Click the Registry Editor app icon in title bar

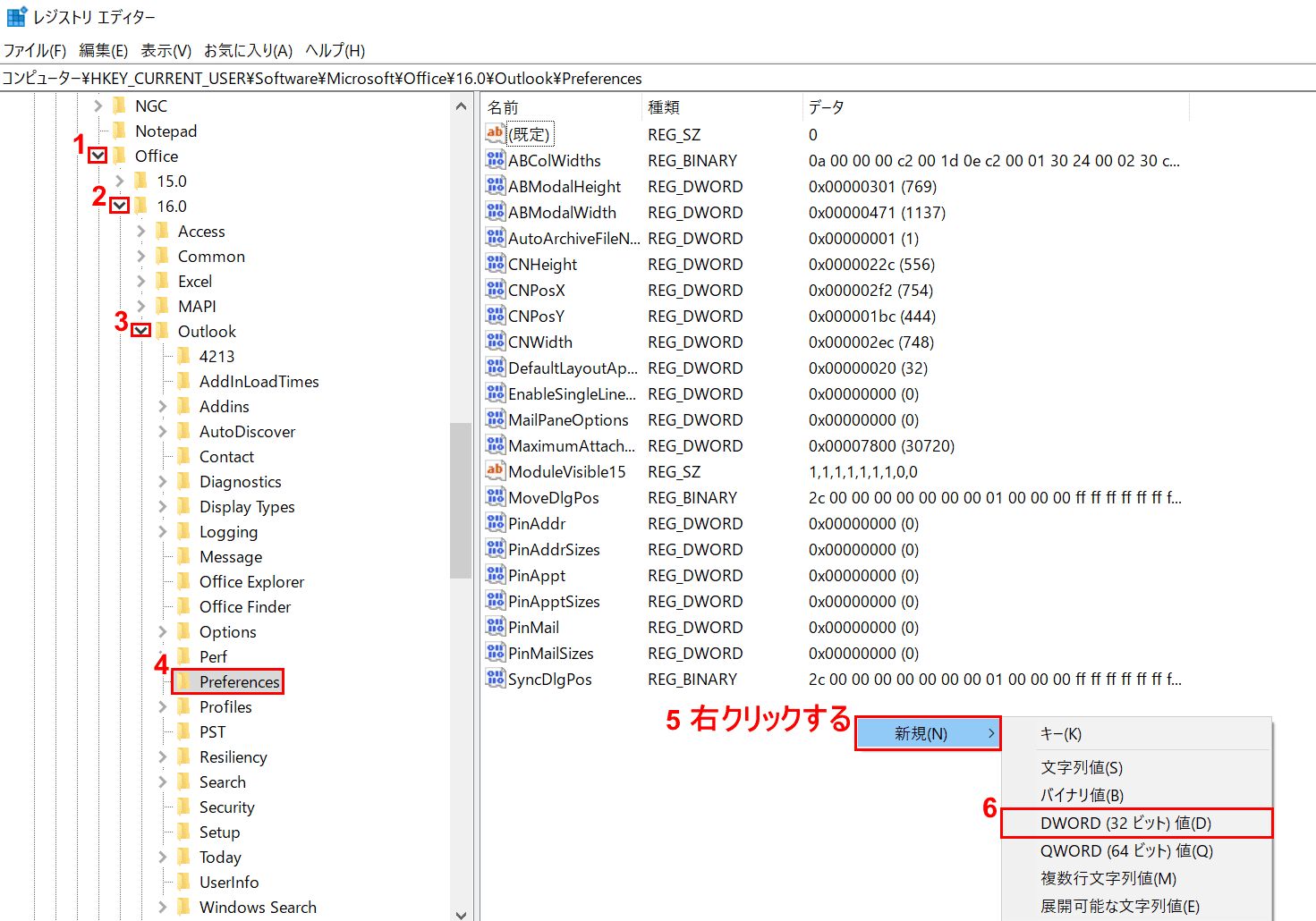pos(16,17)
